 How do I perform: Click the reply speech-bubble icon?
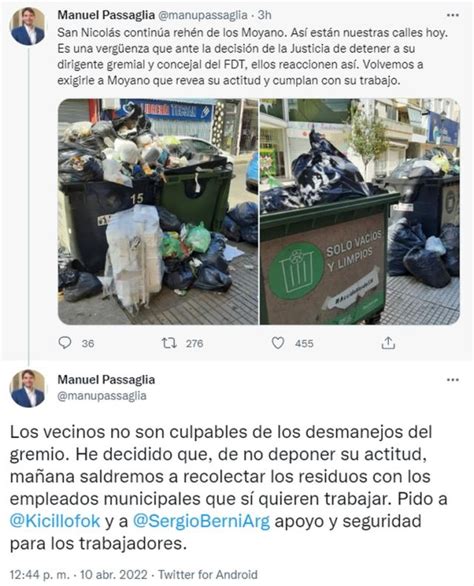(65, 343)
